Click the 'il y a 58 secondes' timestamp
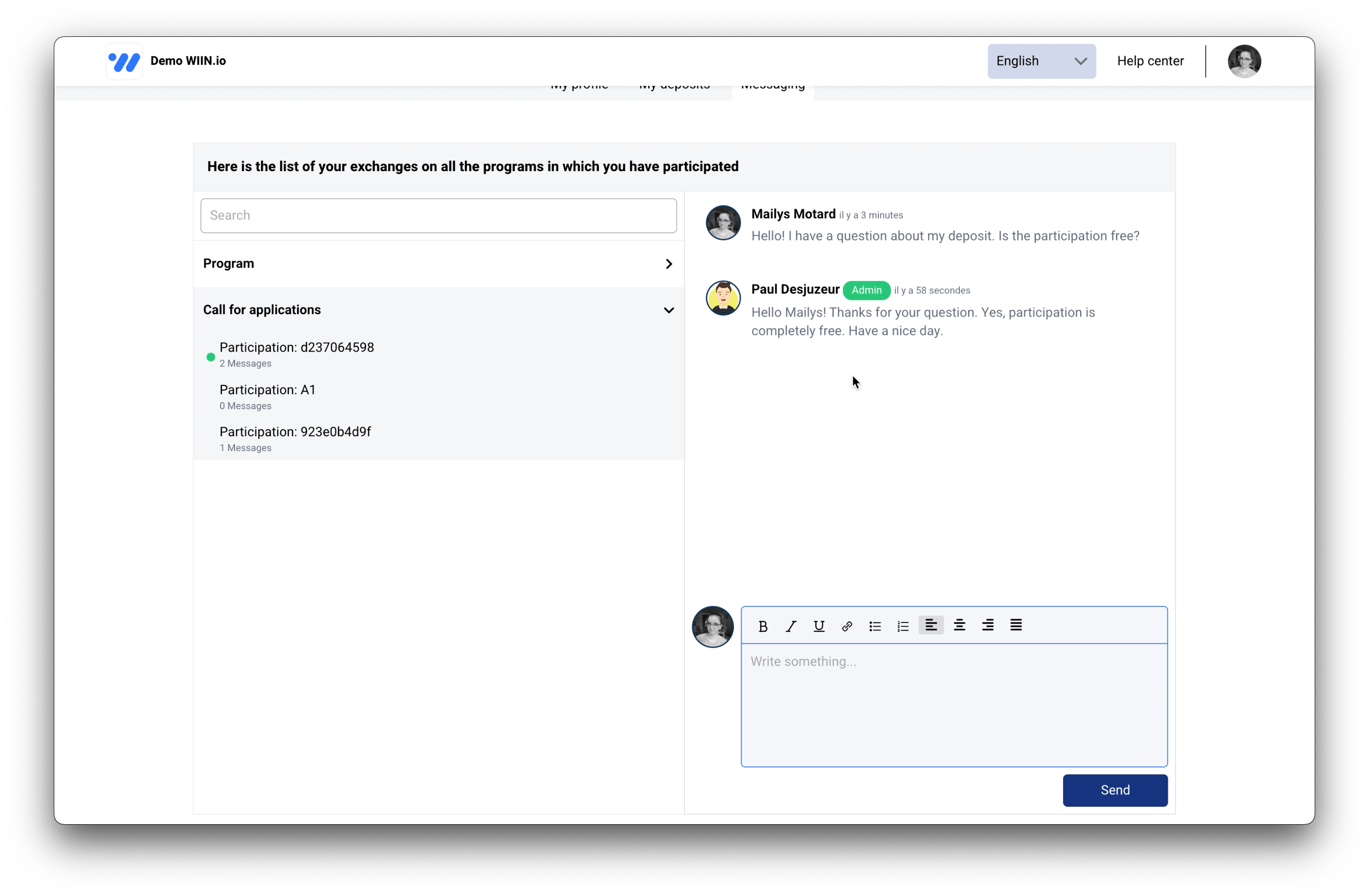Viewport: 1369px width, 896px height. point(932,290)
